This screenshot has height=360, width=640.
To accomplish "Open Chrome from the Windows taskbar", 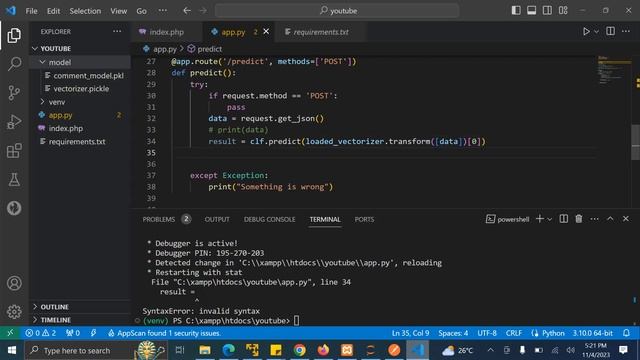I will (x=300, y=350).
